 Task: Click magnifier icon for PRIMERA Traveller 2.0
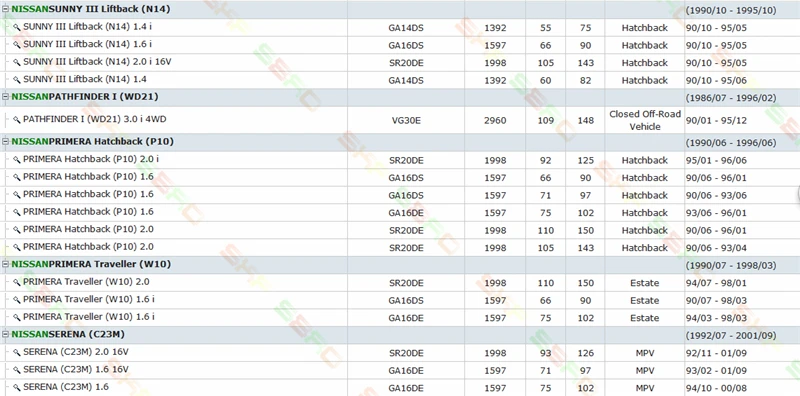tap(17, 282)
